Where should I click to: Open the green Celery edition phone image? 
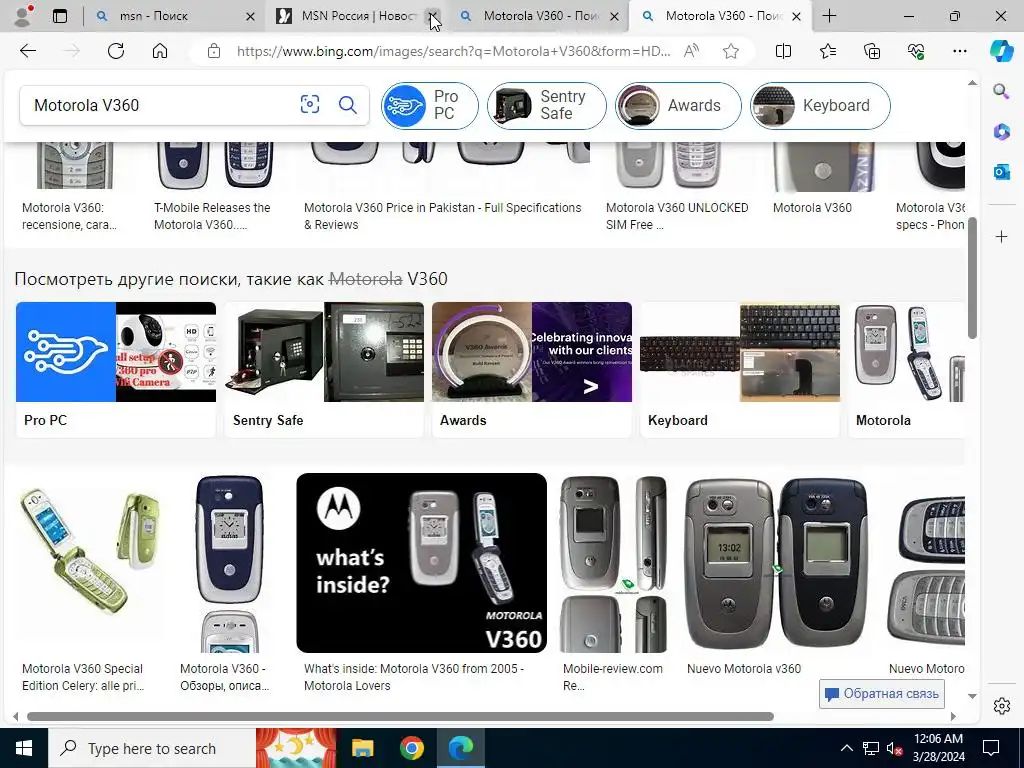[x=90, y=563]
